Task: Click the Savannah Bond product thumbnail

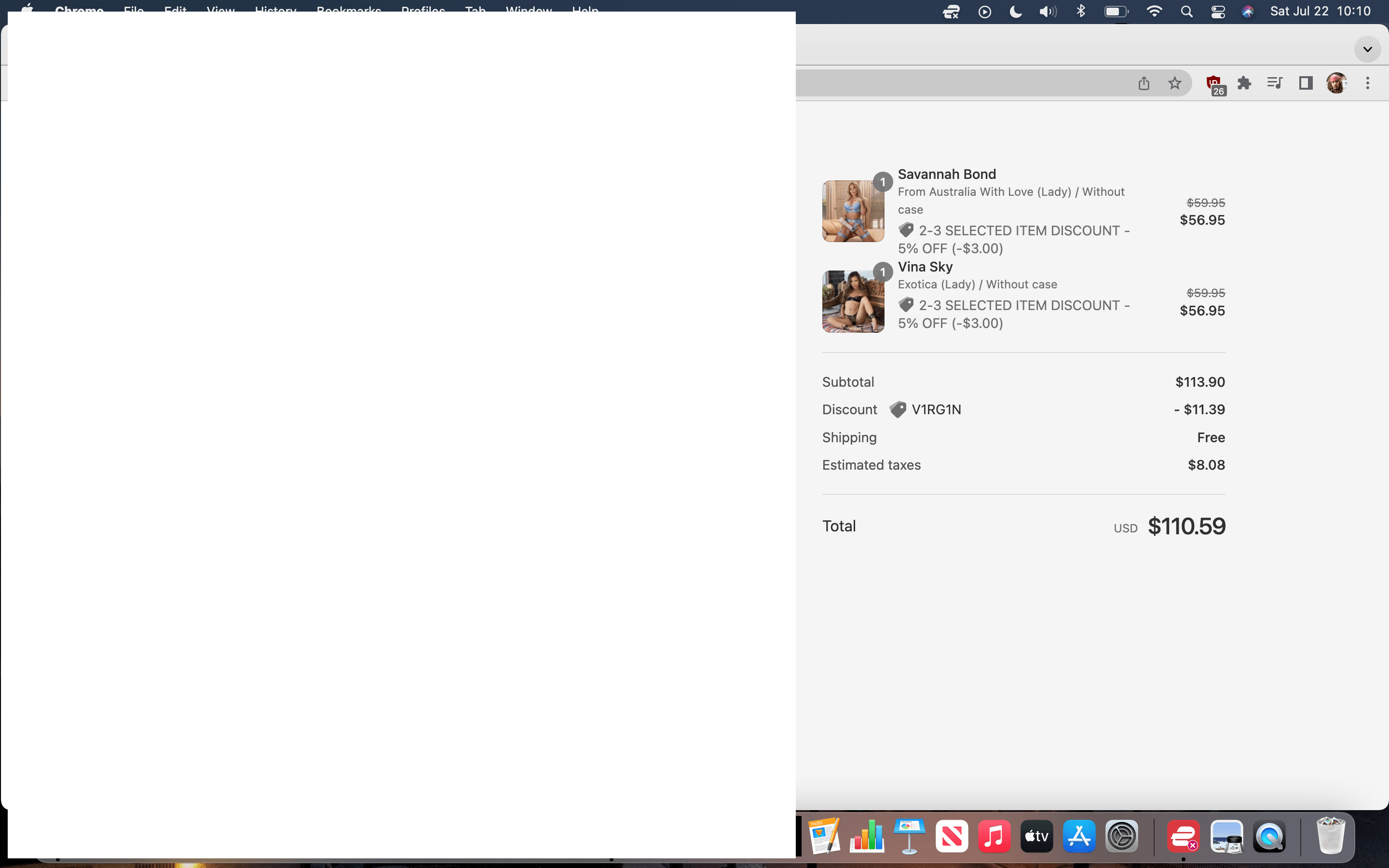Action: tap(853, 211)
